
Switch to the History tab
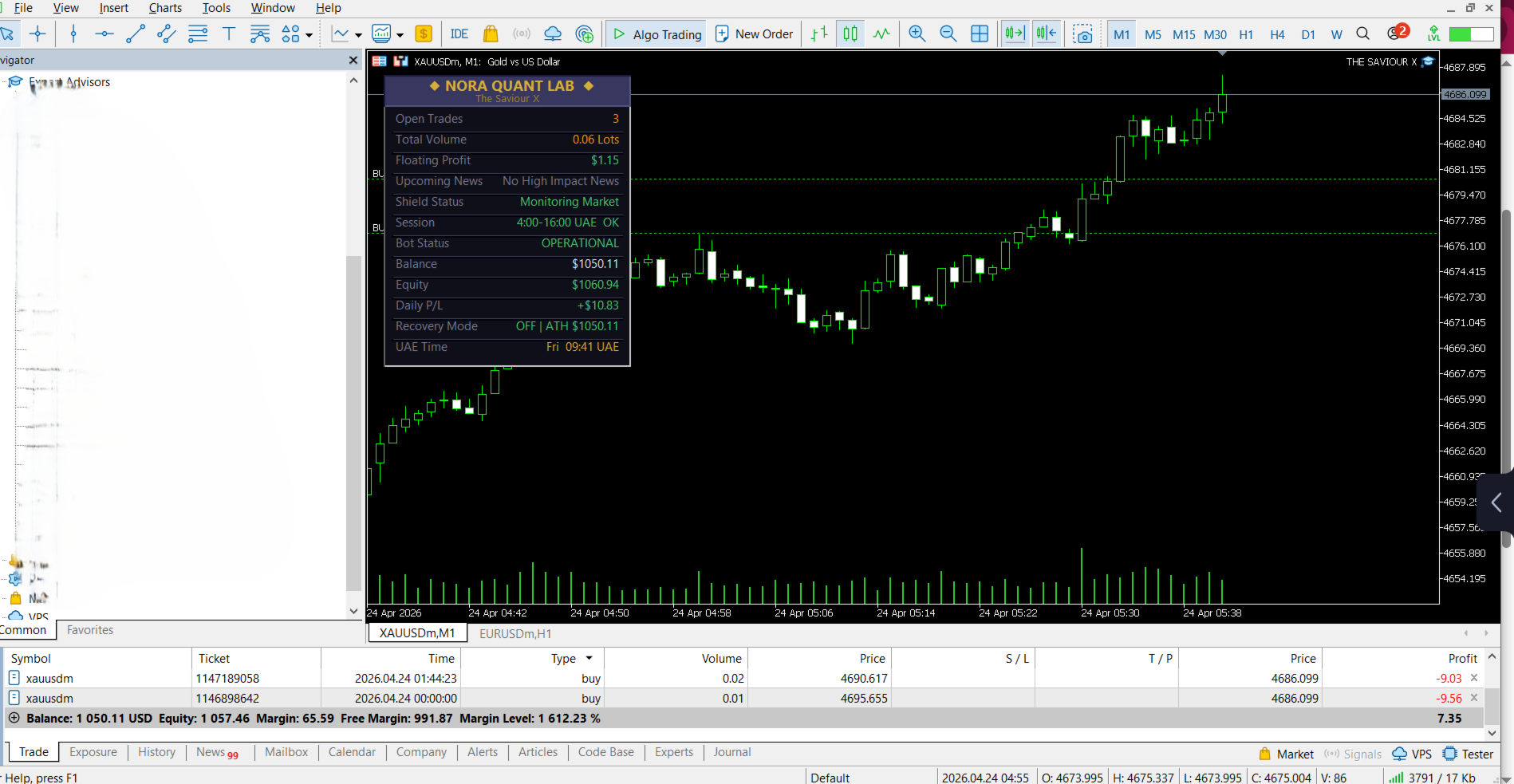pos(156,752)
